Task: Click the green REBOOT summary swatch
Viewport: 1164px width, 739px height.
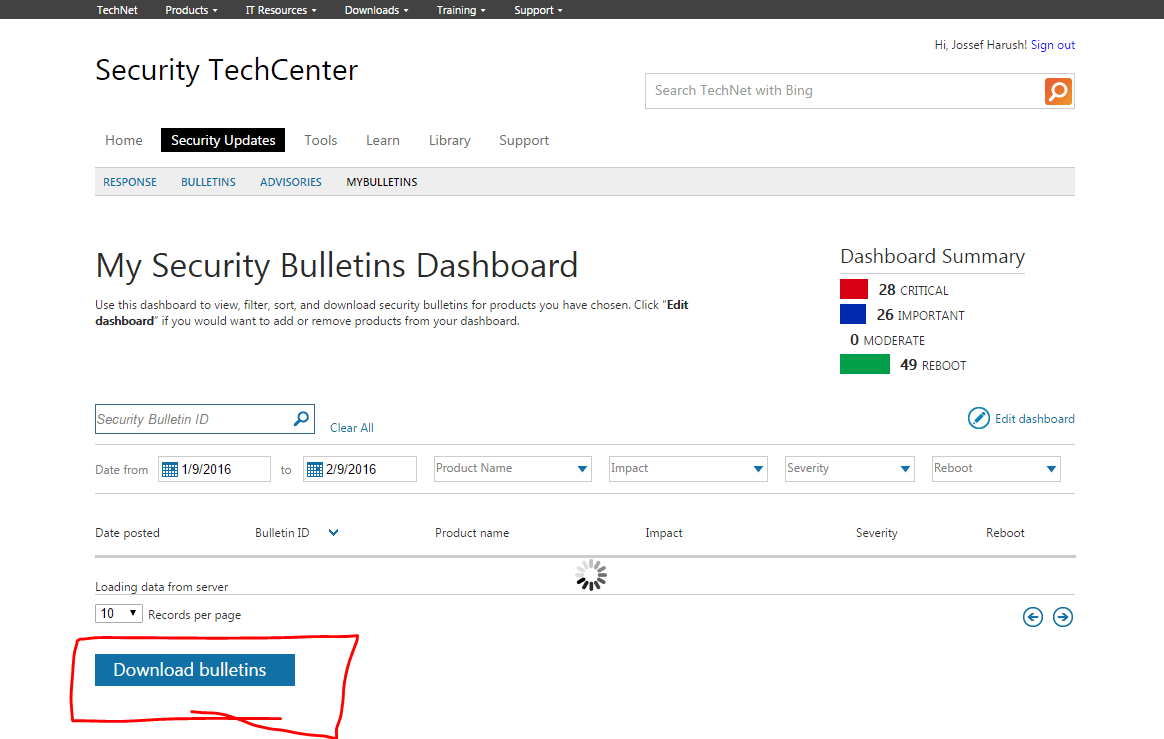Action: click(865, 364)
